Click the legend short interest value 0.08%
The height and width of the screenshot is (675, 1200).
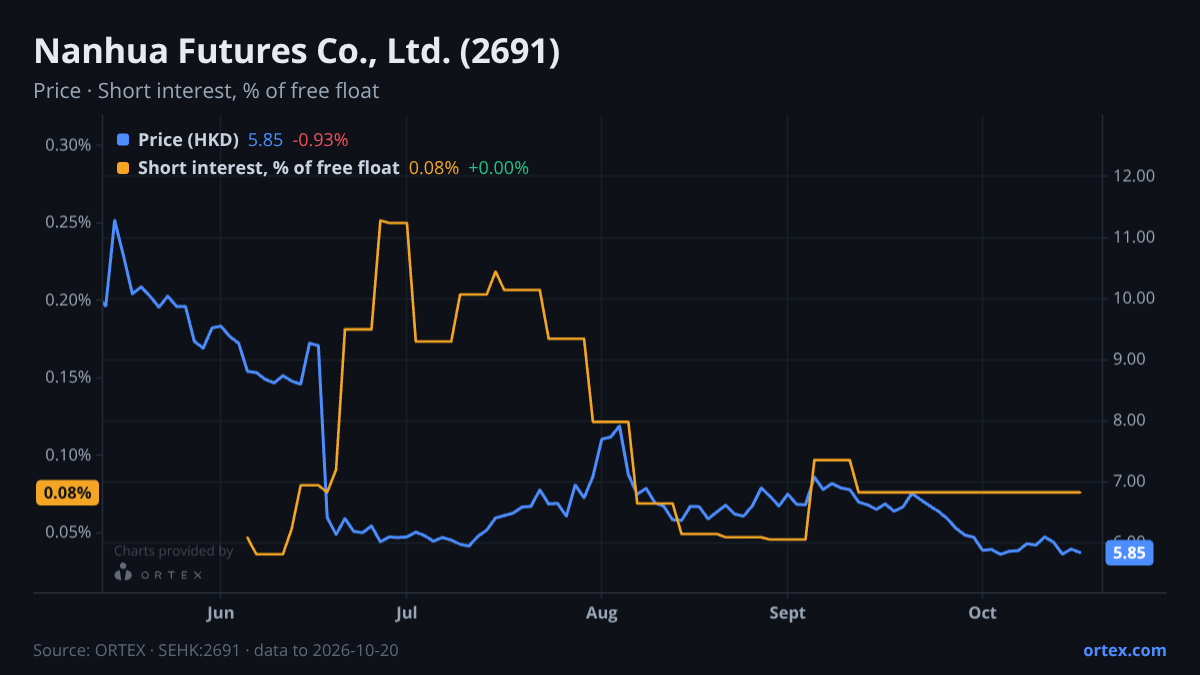(x=434, y=168)
